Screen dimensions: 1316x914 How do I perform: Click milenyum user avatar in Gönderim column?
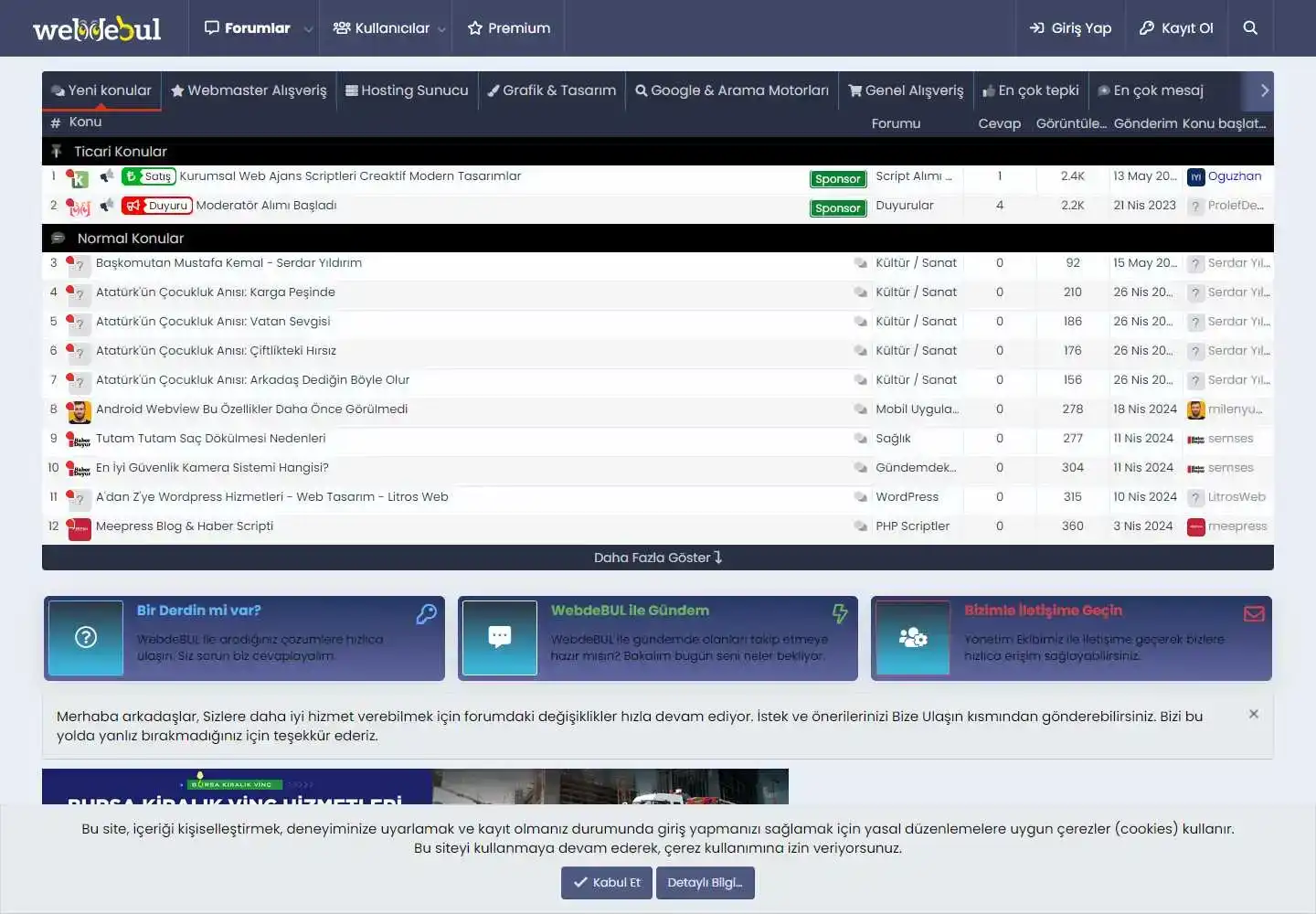click(1195, 410)
